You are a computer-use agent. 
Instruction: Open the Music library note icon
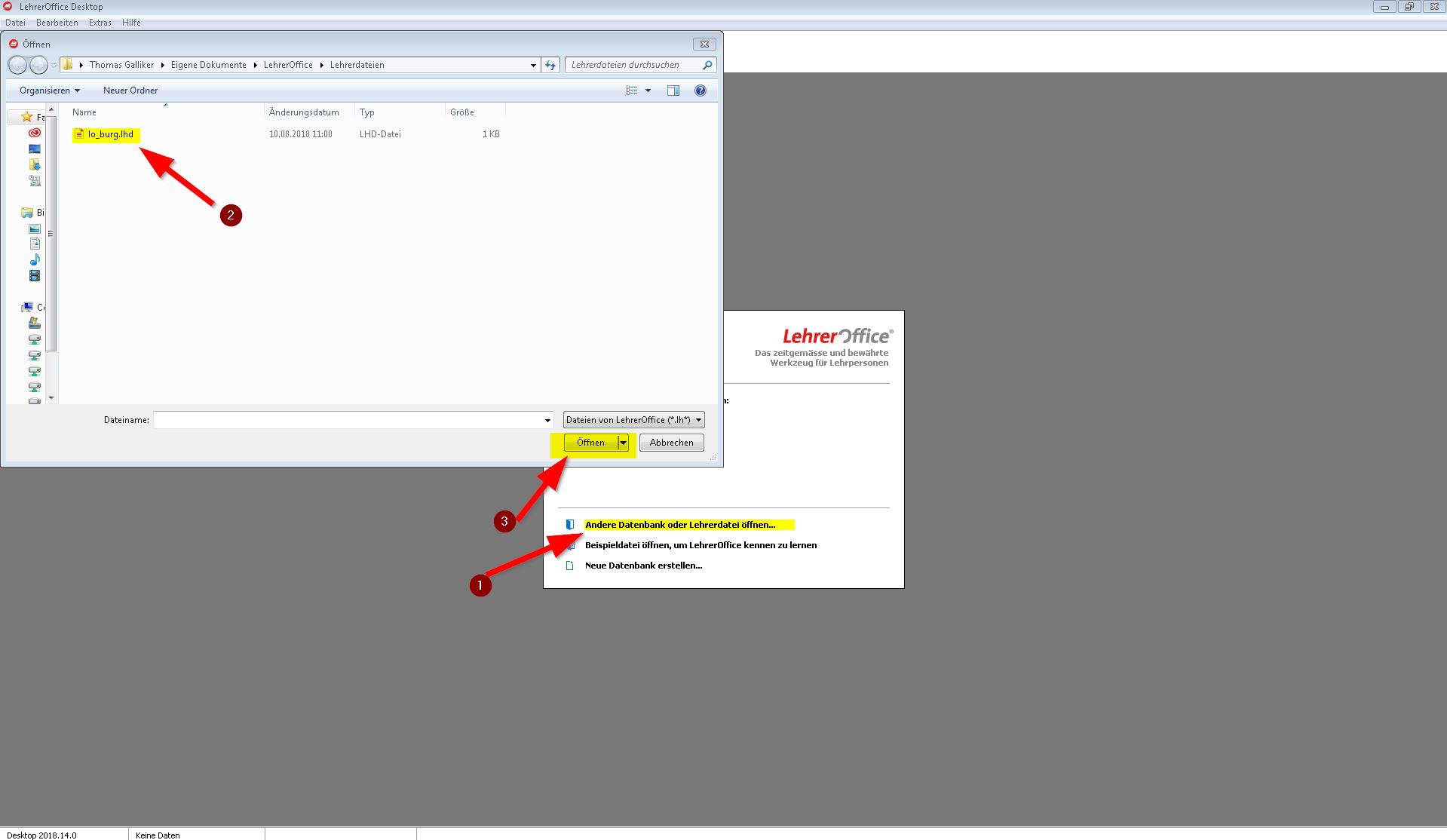click(x=35, y=260)
